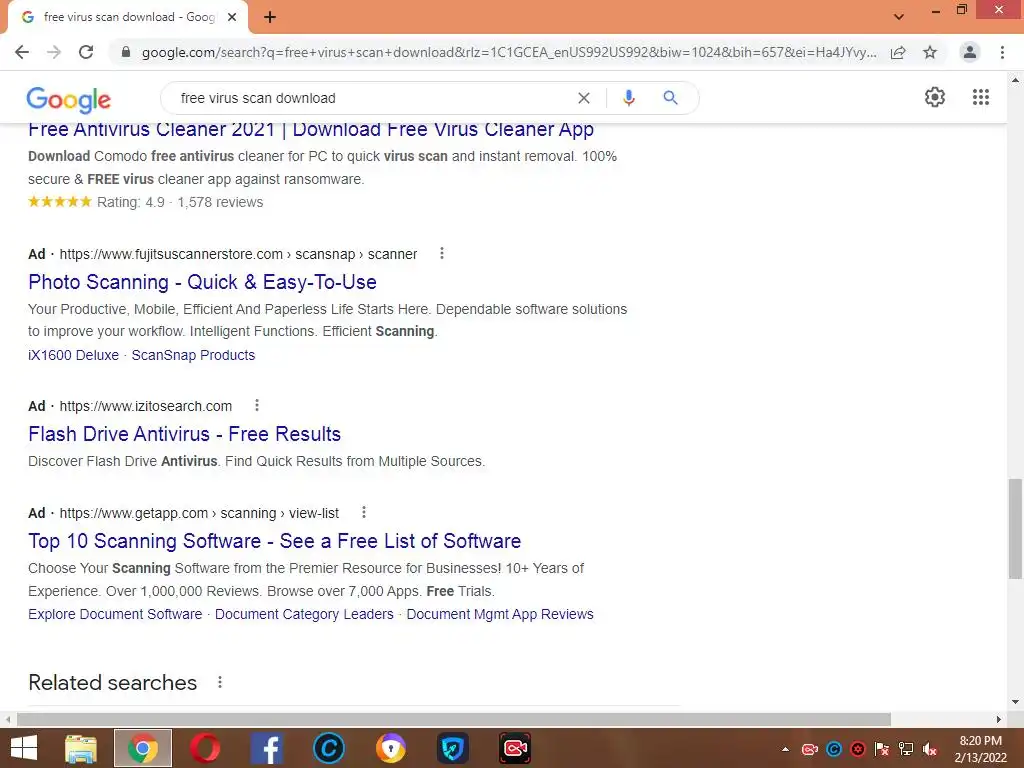Open Free Antivirus Cleaner 2021 result
The image size is (1024, 768).
coord(311,129)
